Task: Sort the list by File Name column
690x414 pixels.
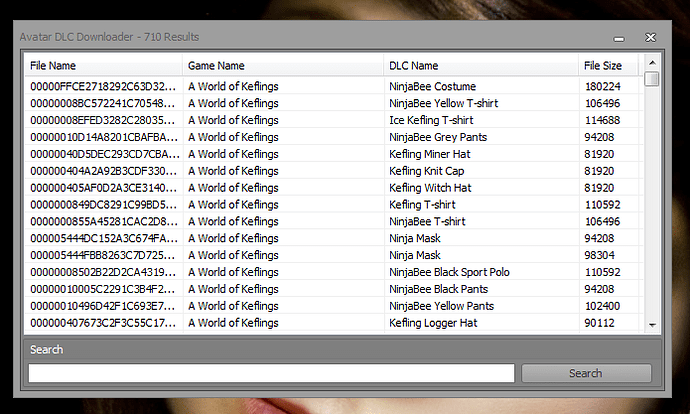Action: click(x=104, y=66)
